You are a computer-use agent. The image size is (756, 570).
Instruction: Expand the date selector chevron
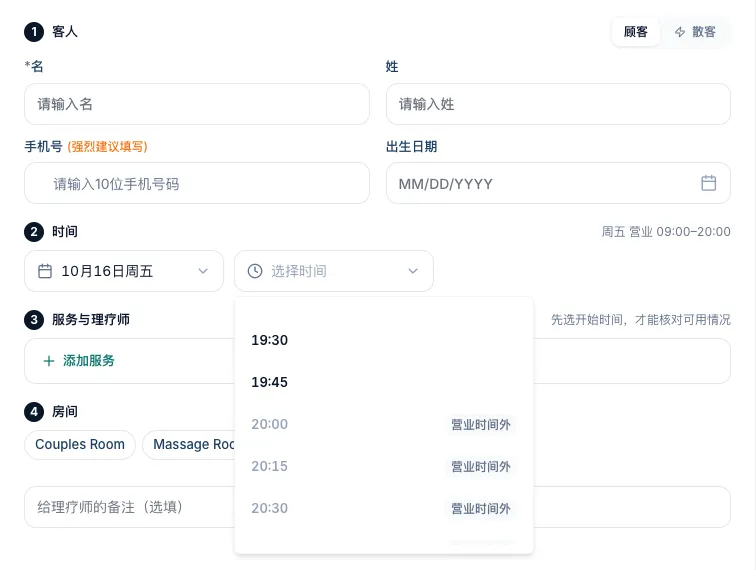(x=203, y=271)
